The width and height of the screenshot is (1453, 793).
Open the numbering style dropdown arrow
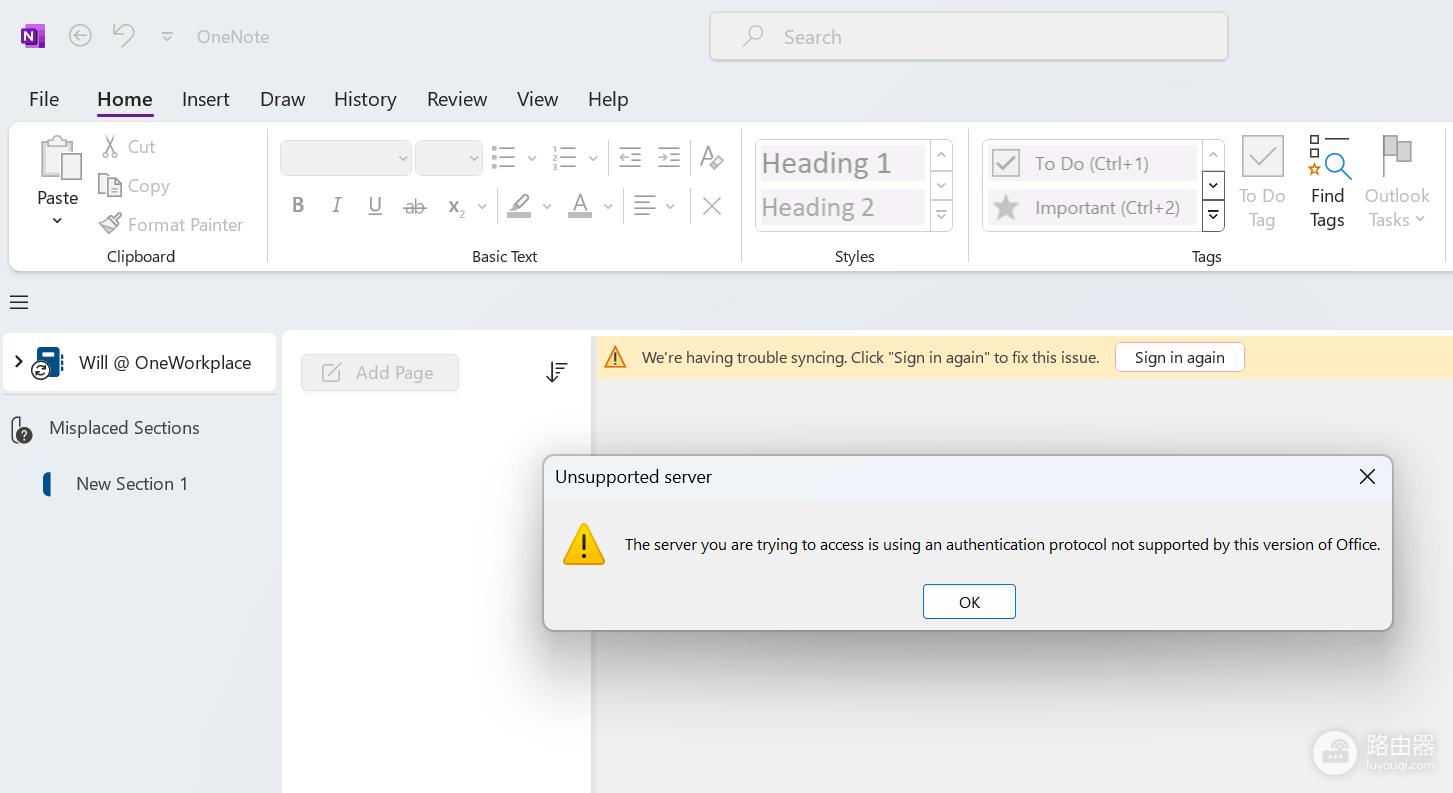tap(593, 158)
